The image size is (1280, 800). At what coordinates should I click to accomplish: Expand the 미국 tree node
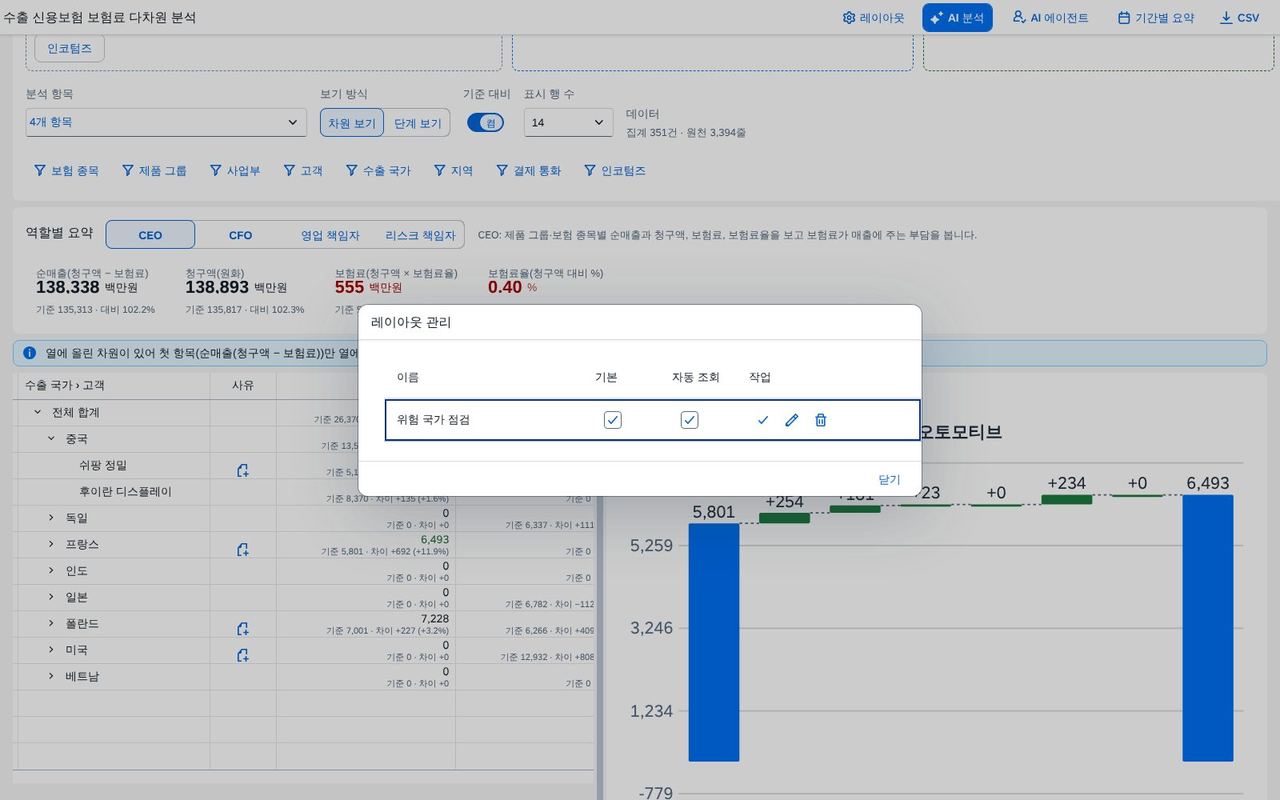click(51, 650)
